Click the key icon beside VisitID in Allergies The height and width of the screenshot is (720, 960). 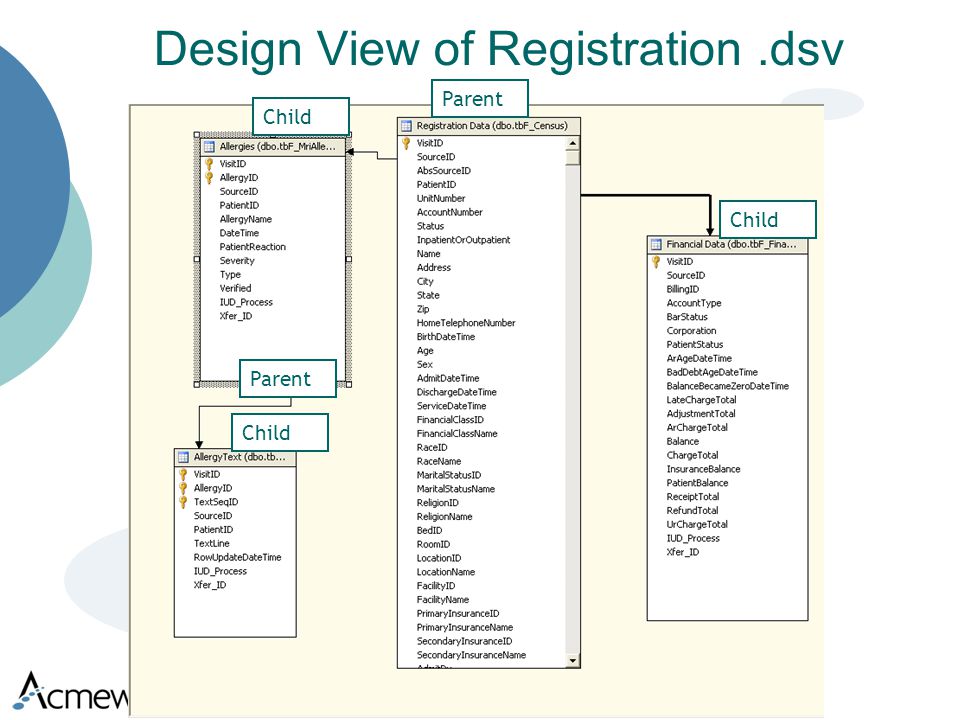[x=209, y=164]
